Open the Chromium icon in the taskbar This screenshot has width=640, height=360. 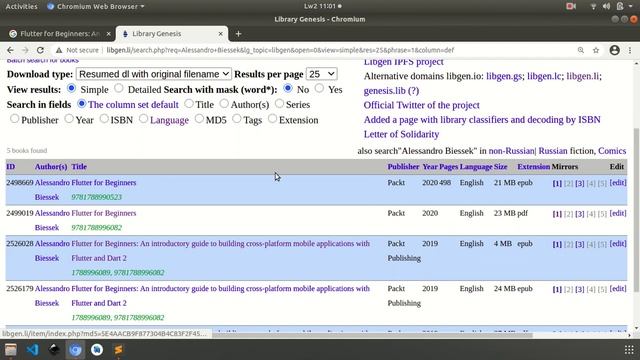(75, 350)
